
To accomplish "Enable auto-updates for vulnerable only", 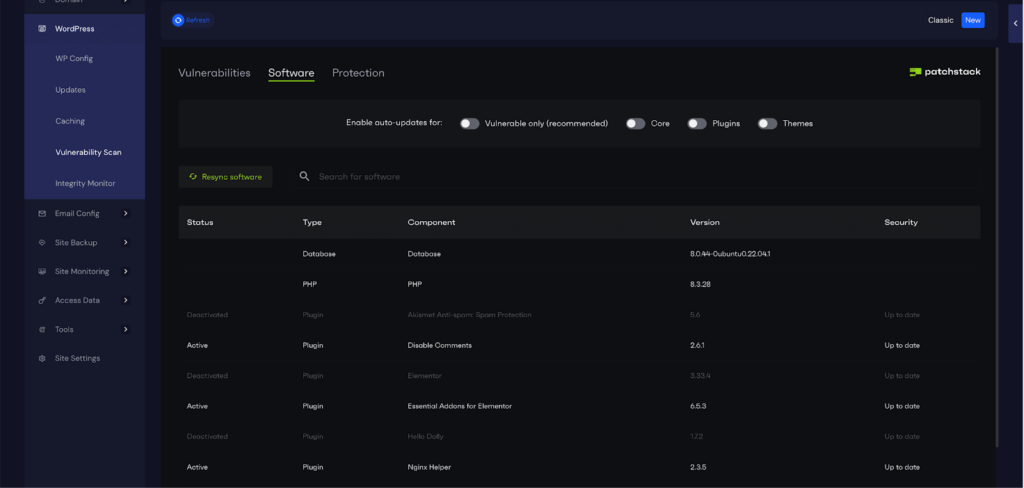I will (469, 124).
